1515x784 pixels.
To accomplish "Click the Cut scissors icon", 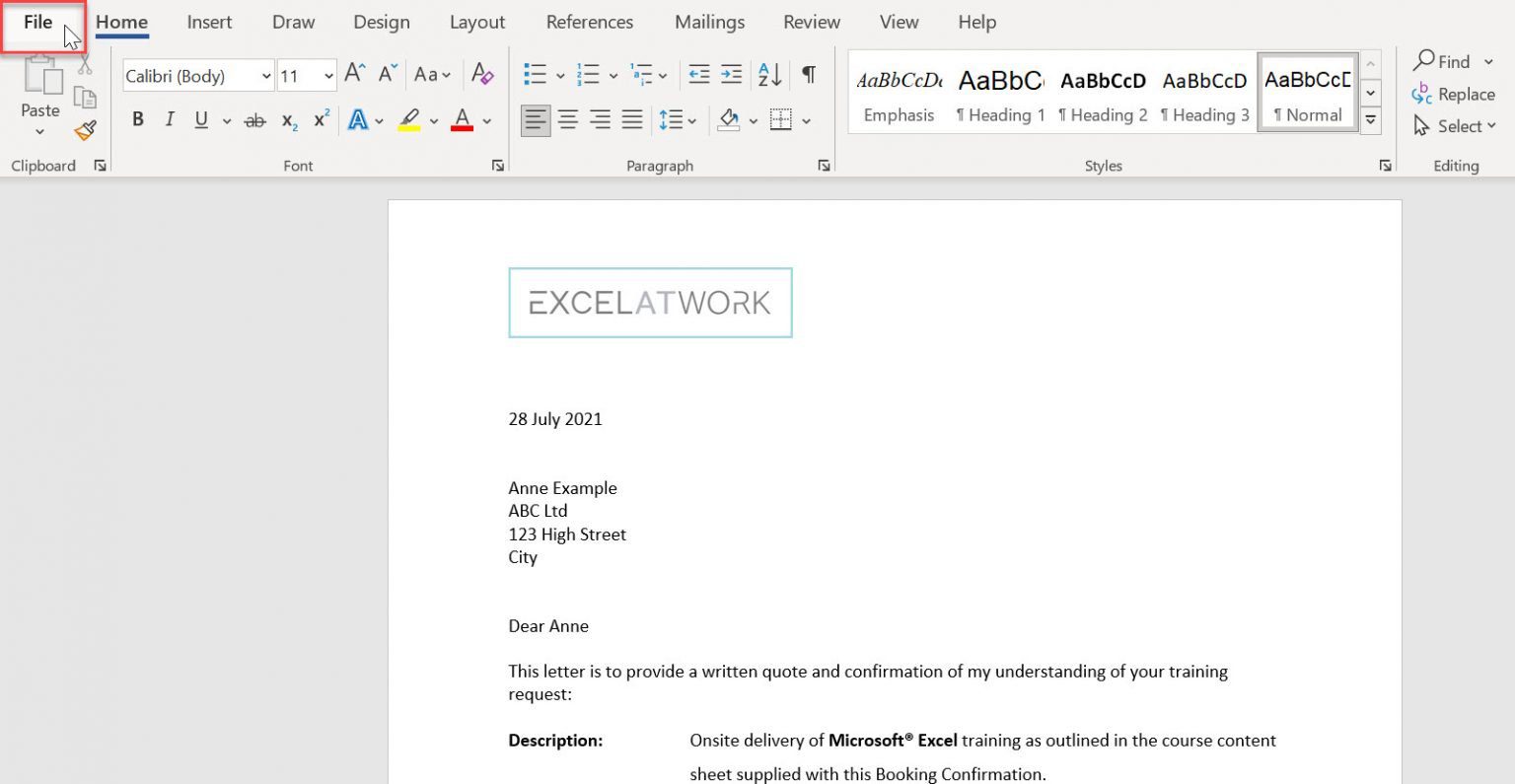I will click(85, 65).
